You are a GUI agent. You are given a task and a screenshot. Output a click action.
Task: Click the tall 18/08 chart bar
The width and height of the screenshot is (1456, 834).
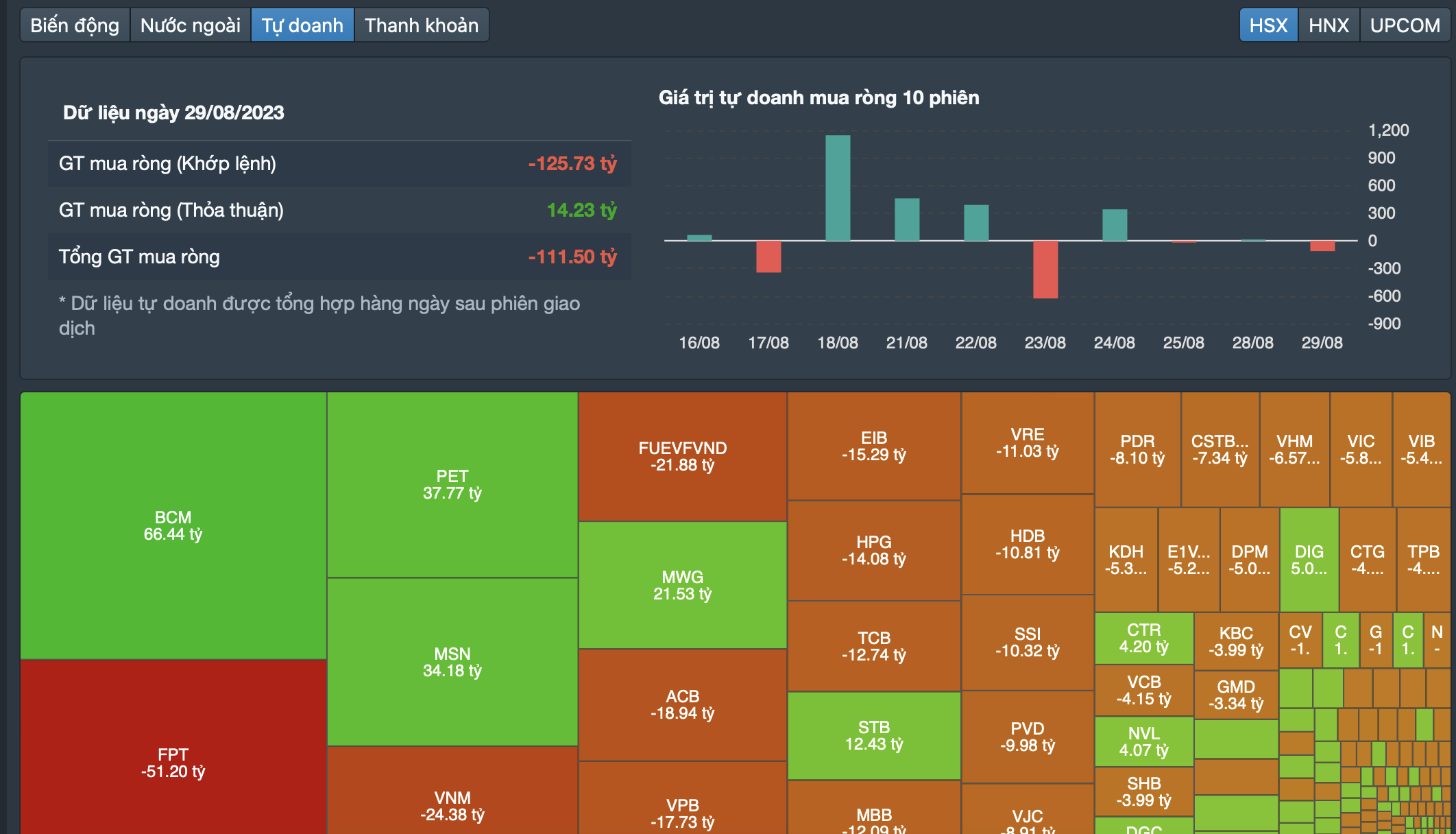[838, 188]
